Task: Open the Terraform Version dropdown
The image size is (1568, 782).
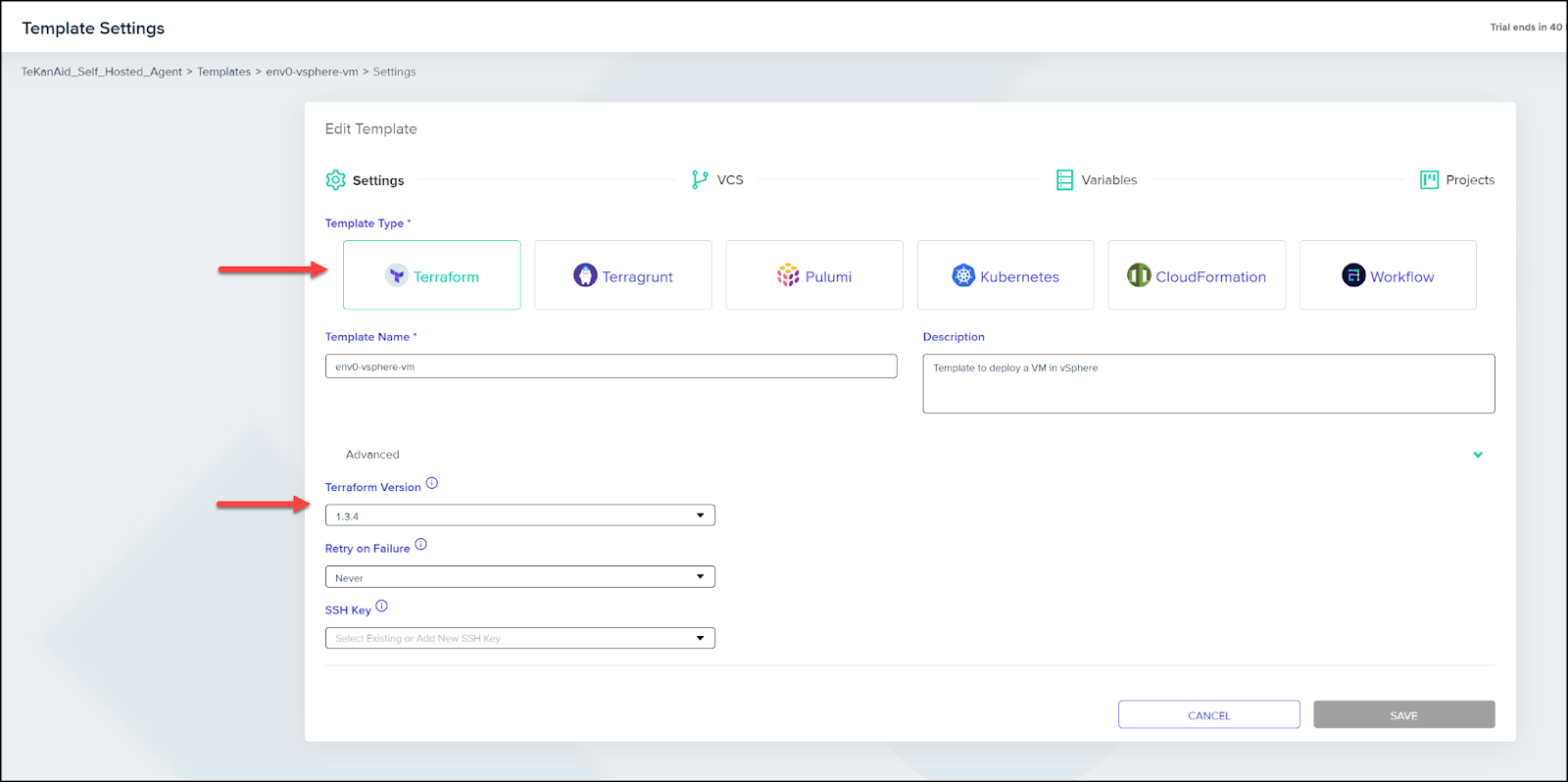Action: (x=520, y=515)
